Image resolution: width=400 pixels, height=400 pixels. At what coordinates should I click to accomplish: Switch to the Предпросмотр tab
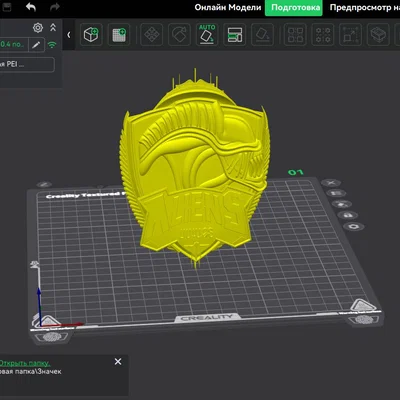[365, 7]
